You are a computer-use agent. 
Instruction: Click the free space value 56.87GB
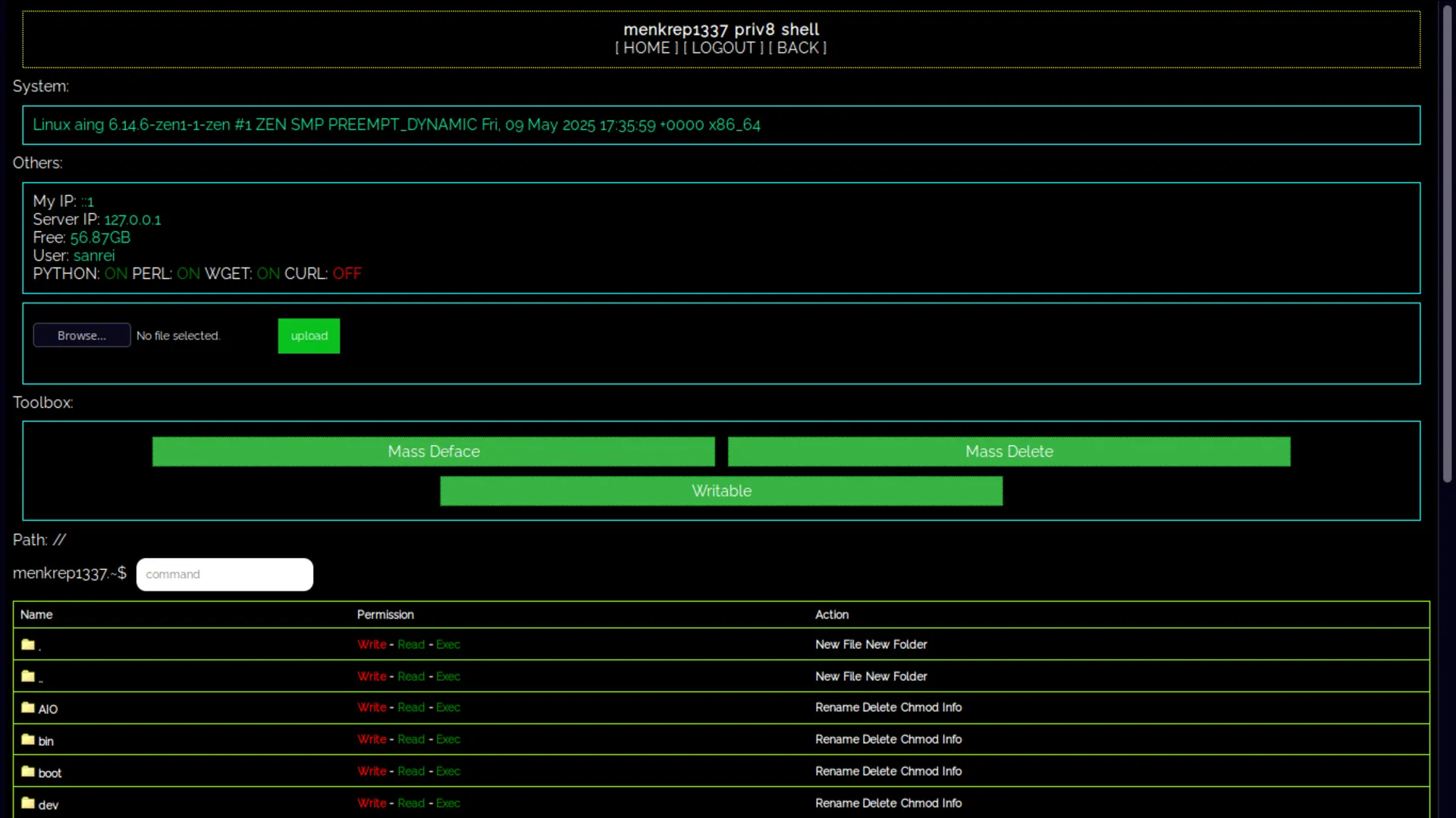pos(100,238)
